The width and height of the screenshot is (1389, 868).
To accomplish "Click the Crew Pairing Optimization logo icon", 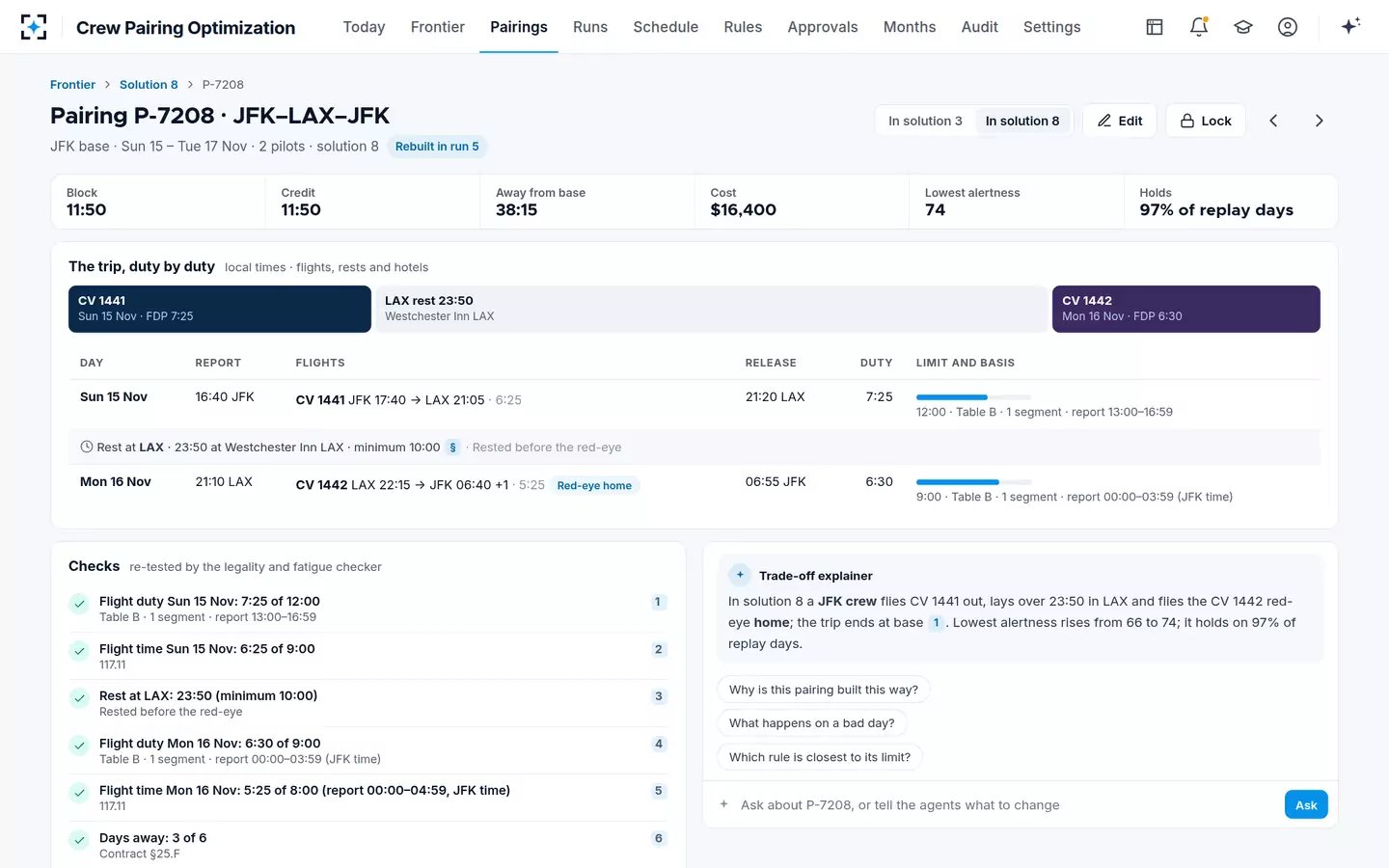I will 34,27.
